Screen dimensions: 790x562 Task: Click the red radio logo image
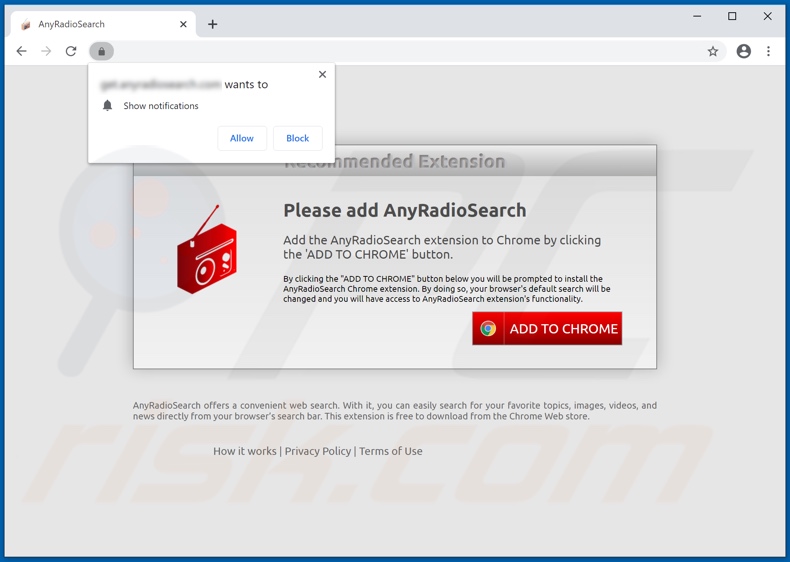point(207,250)
